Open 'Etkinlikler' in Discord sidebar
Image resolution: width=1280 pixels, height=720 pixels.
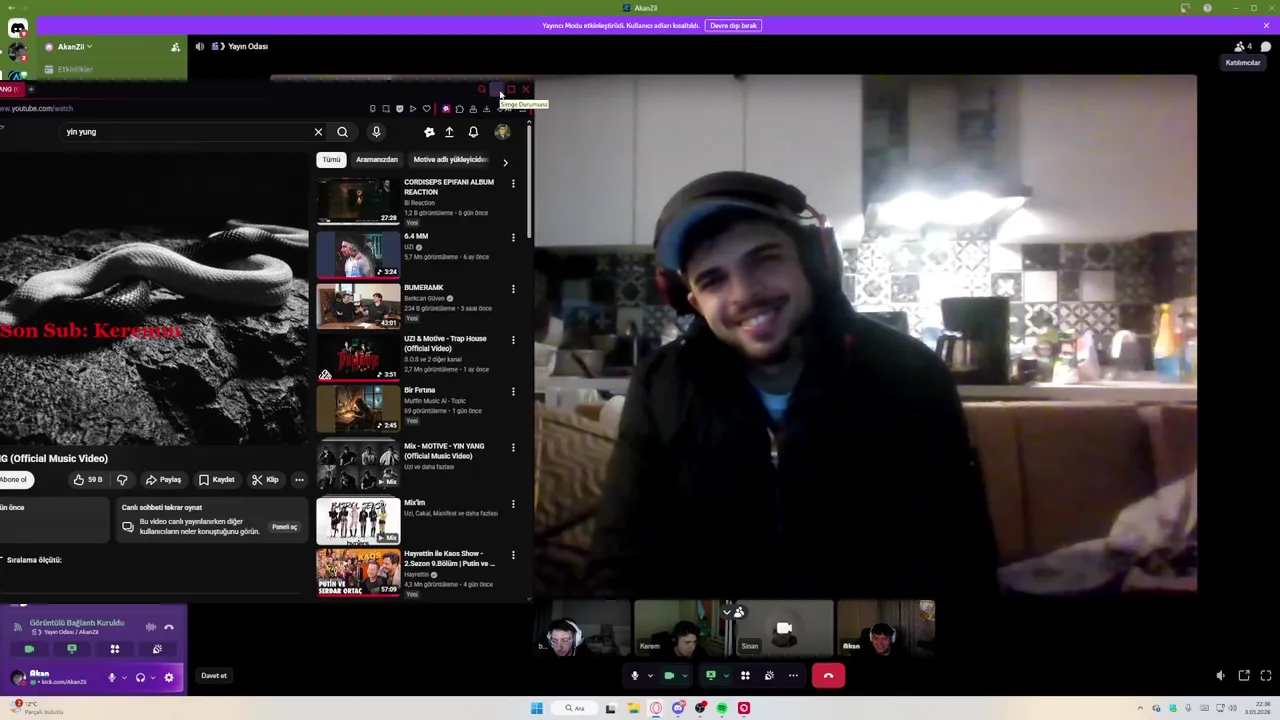coord(75,69)
